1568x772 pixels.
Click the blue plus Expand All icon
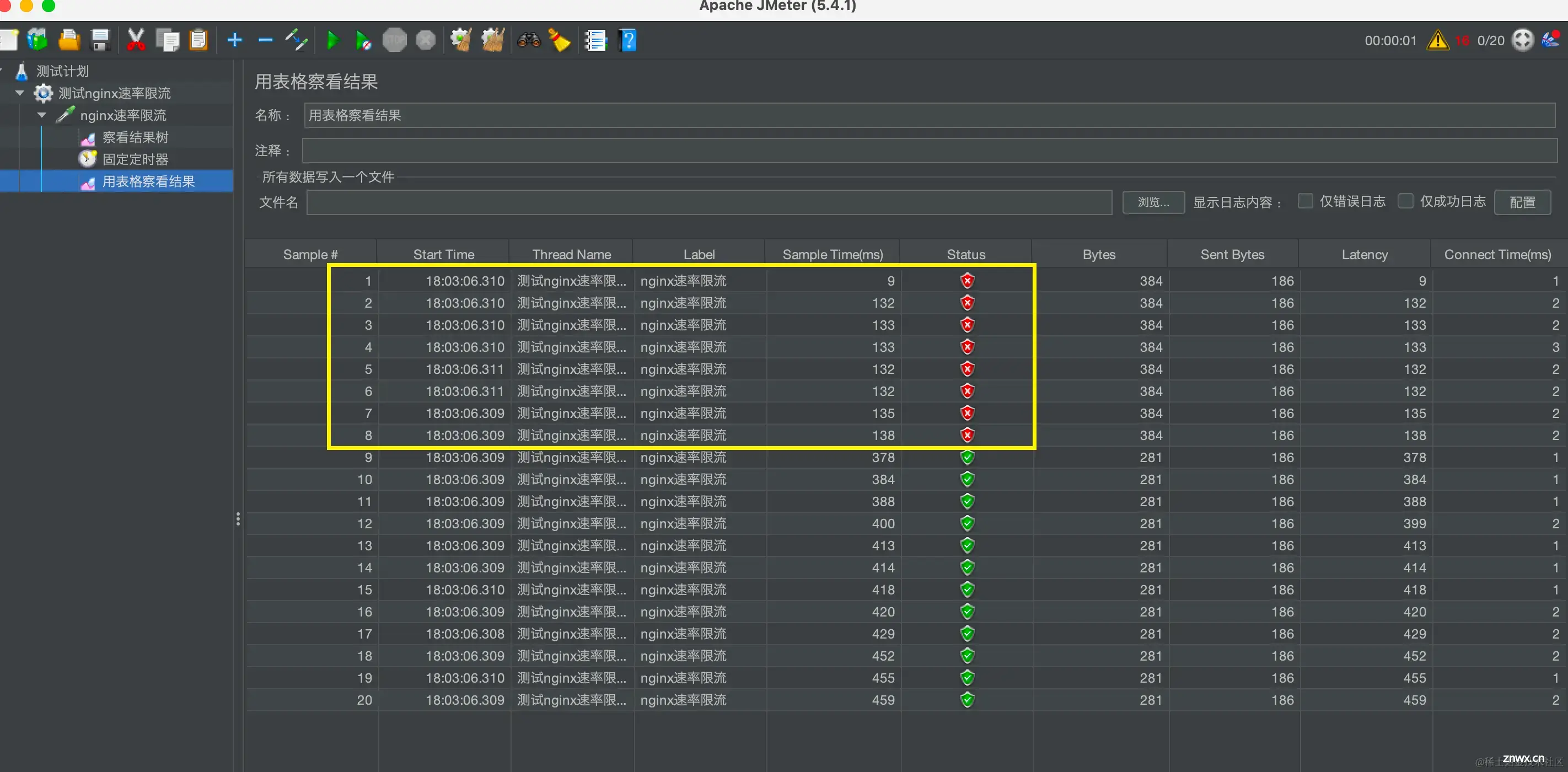[234, 40]
